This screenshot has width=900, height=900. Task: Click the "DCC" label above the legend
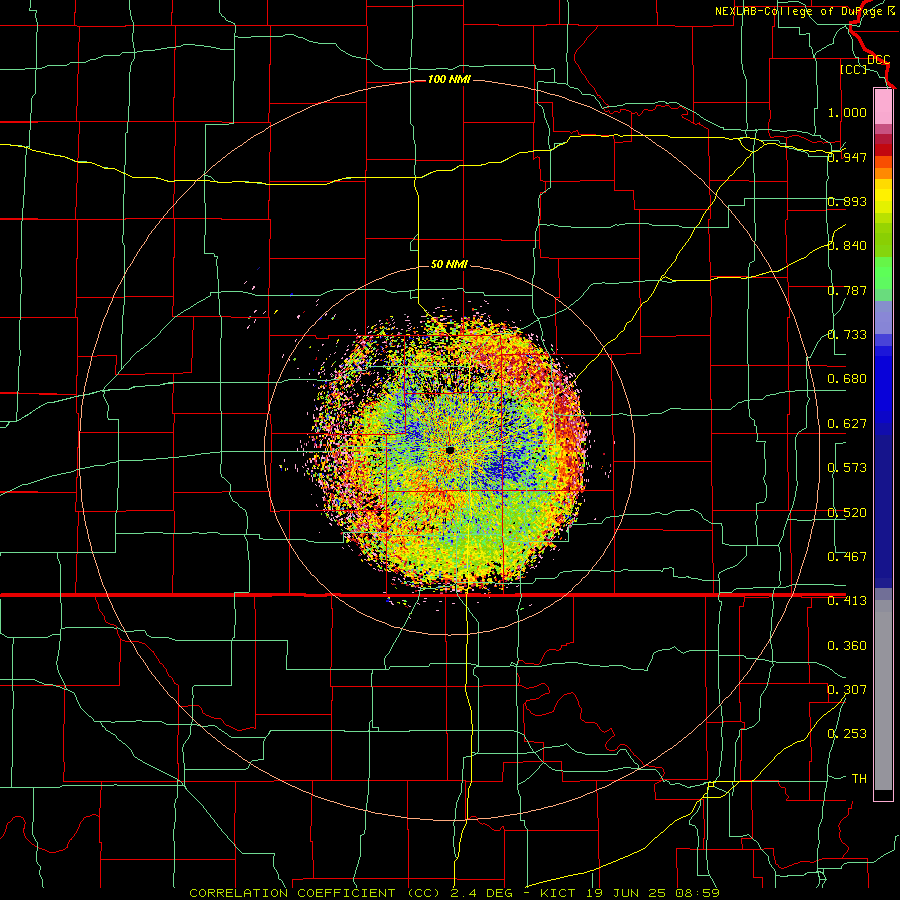tap(878, 60)
